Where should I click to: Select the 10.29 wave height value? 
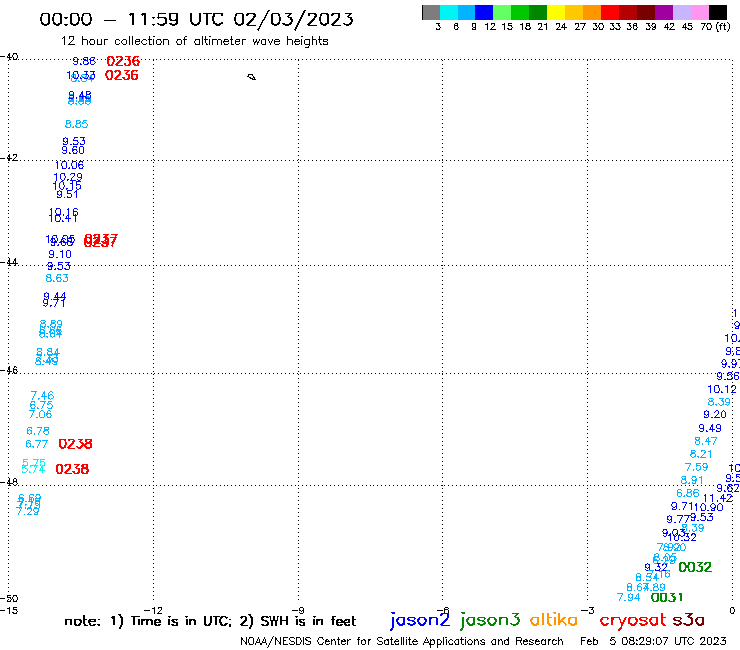point(68,177)
